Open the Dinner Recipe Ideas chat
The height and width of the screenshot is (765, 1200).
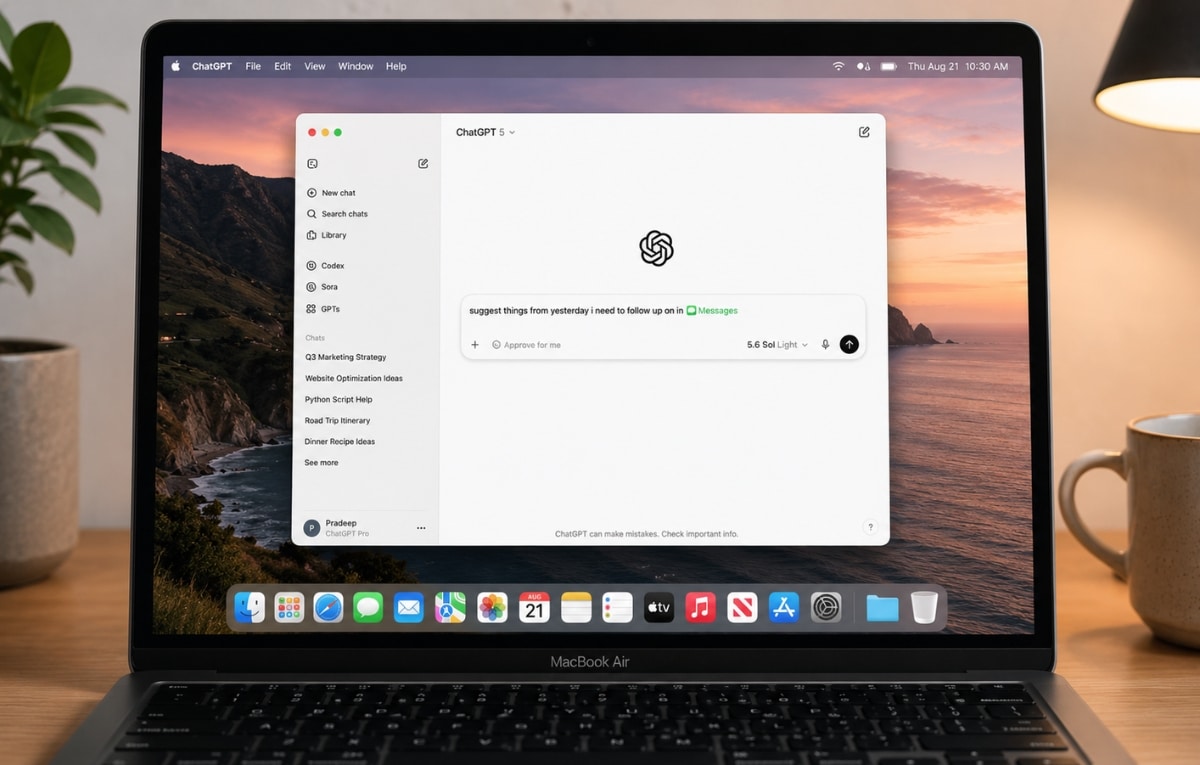pos(340,441)
